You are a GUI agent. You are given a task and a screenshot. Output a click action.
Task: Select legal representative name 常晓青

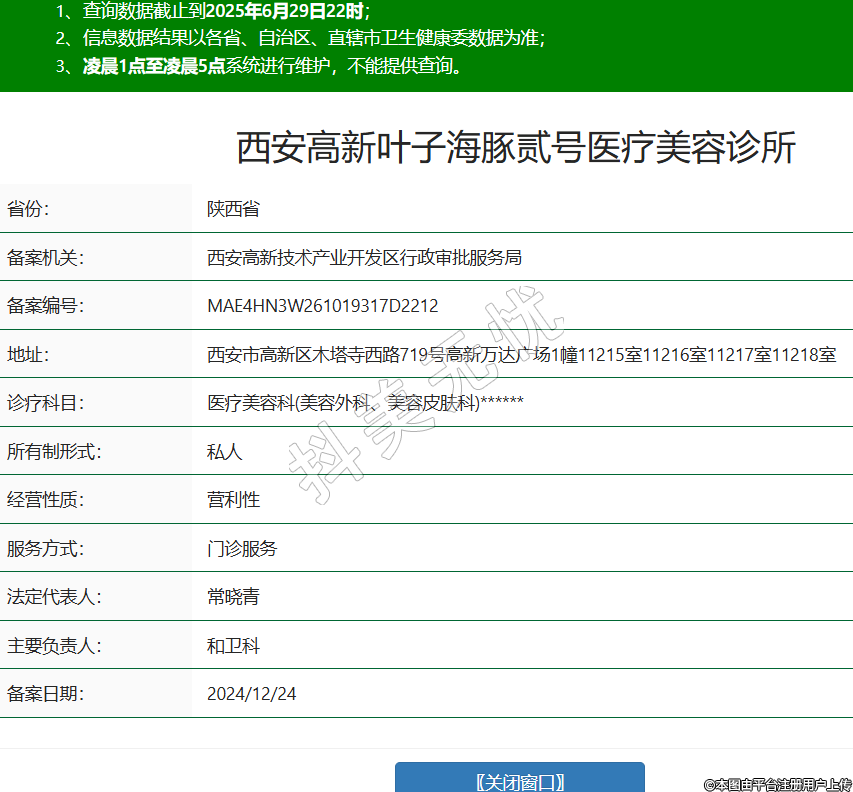233,597
